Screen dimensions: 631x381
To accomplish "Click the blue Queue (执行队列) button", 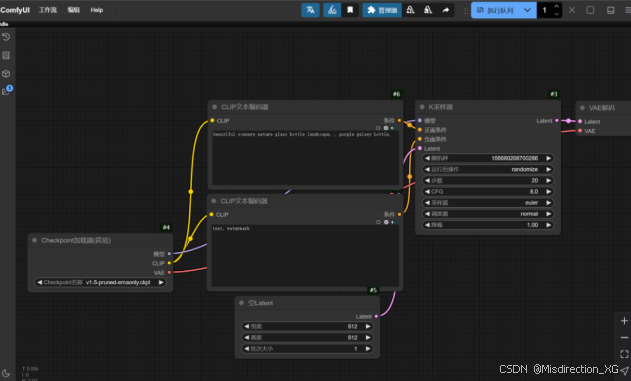I will (x=495, y=10).
